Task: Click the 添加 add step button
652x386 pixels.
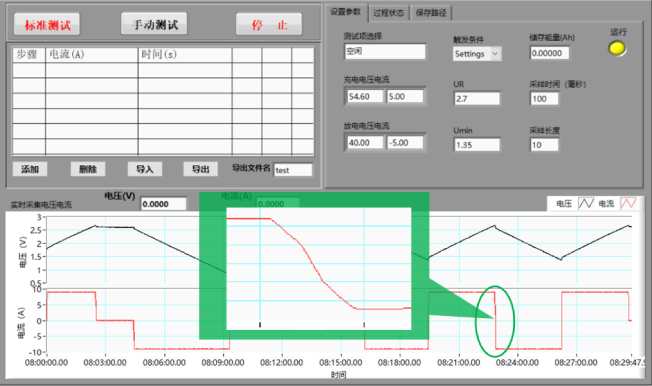Action: pos(30,169)
